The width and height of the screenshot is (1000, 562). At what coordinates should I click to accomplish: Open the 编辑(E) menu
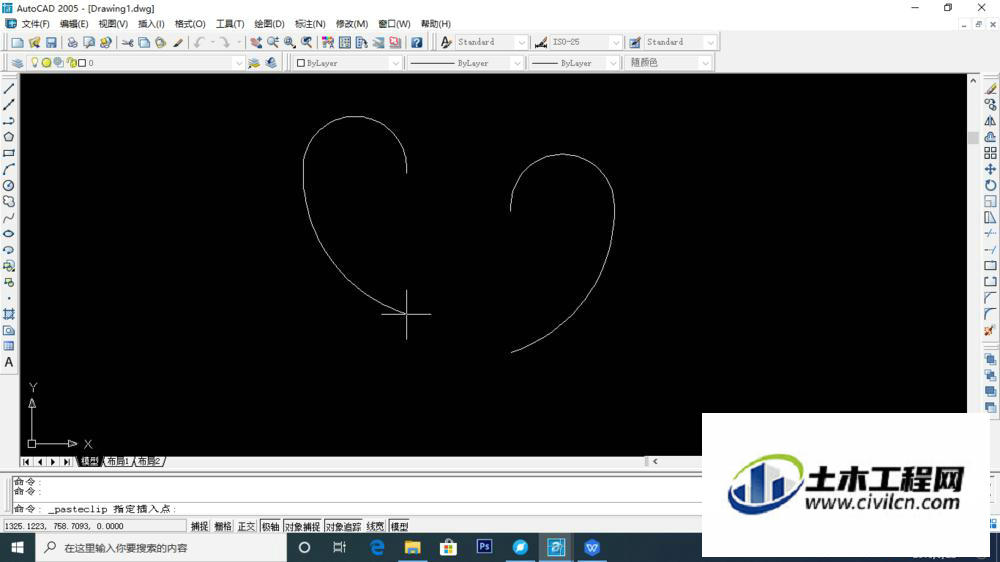point(74,24)
